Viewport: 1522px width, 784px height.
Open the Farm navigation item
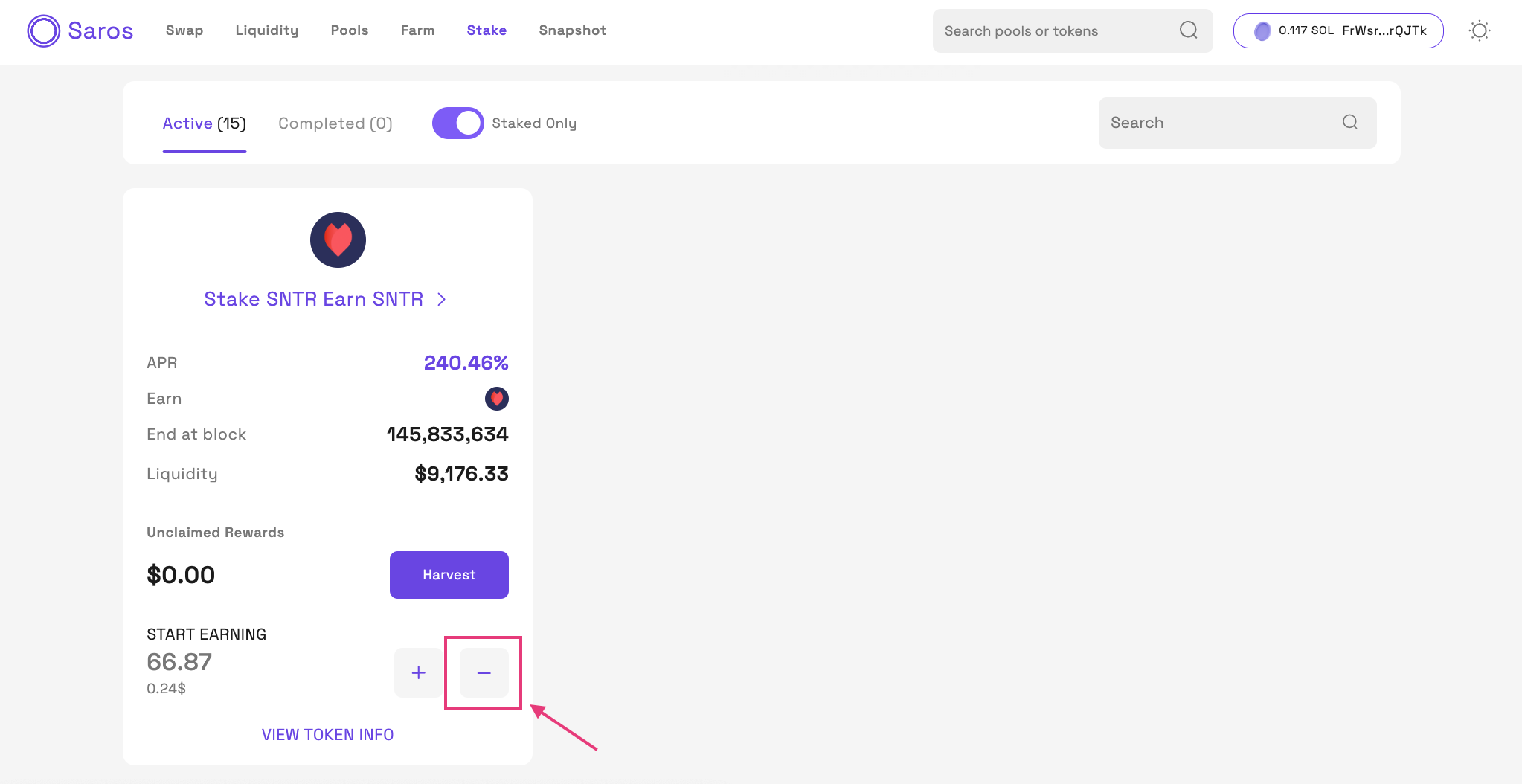coord(417,30)
